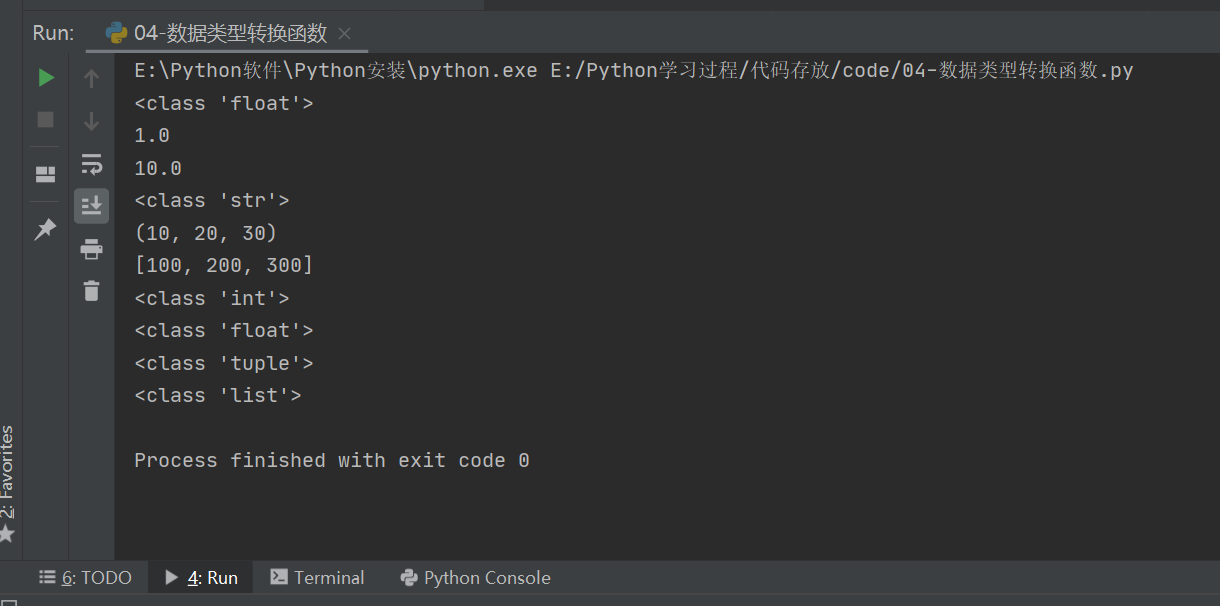The height and width of the screenshot is (606, 1220).
Task: Toggle soft-wrap for console output
Action: click(x=92, y=164)
